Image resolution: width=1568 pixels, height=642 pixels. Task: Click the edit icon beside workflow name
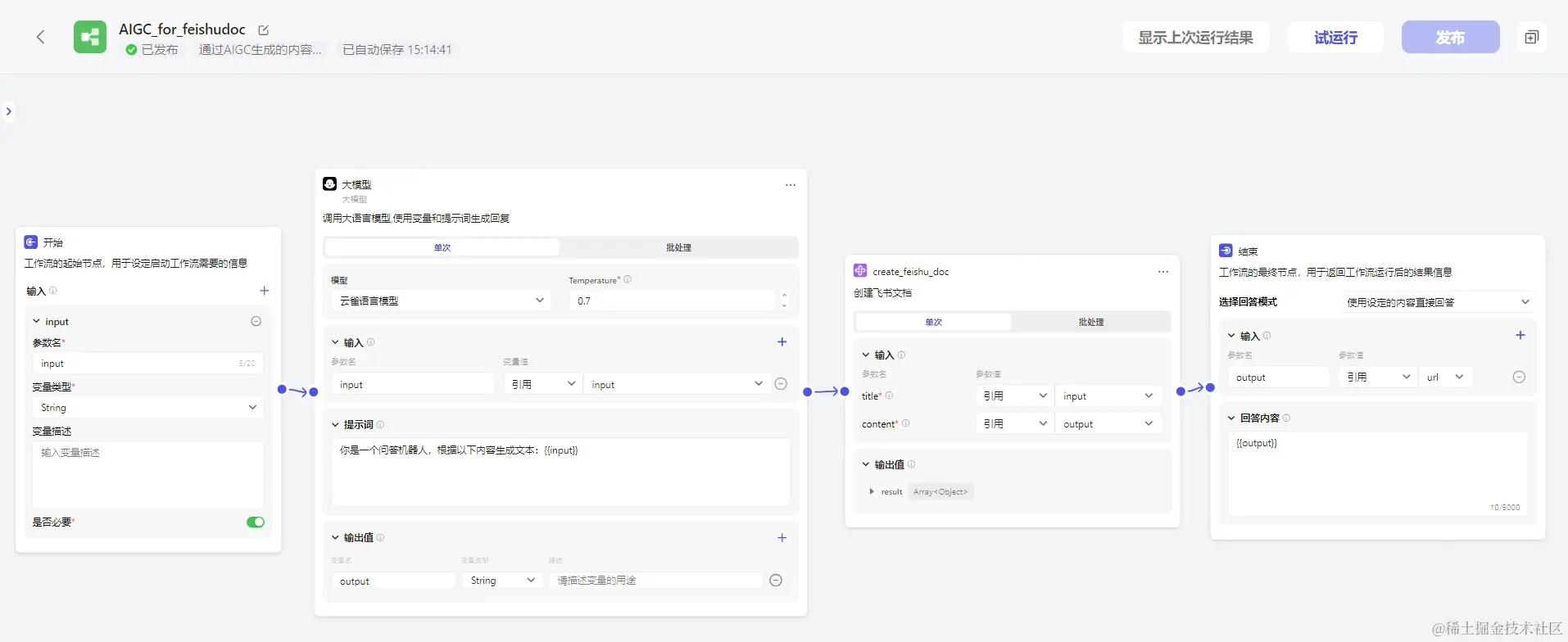coord(264,30)
